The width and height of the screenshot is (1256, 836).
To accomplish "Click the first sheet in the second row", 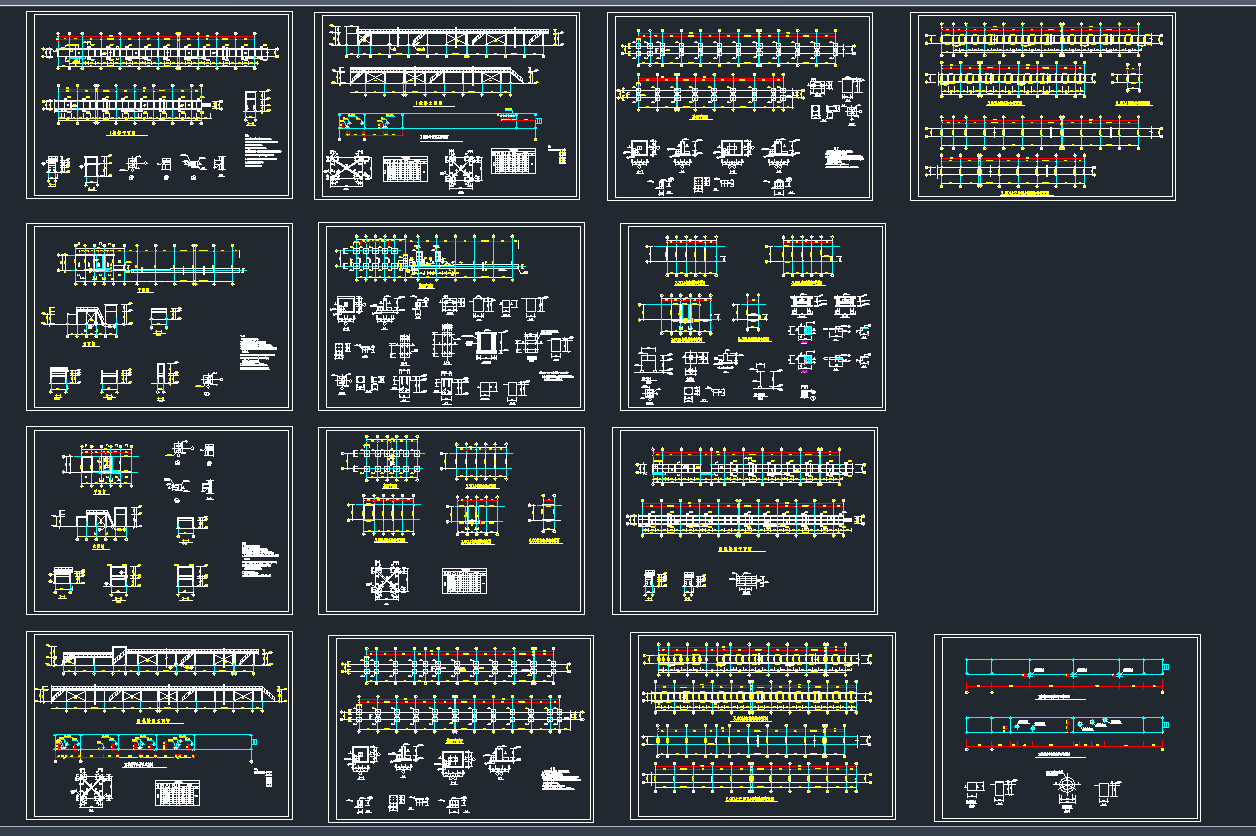I will click(159, 317).
